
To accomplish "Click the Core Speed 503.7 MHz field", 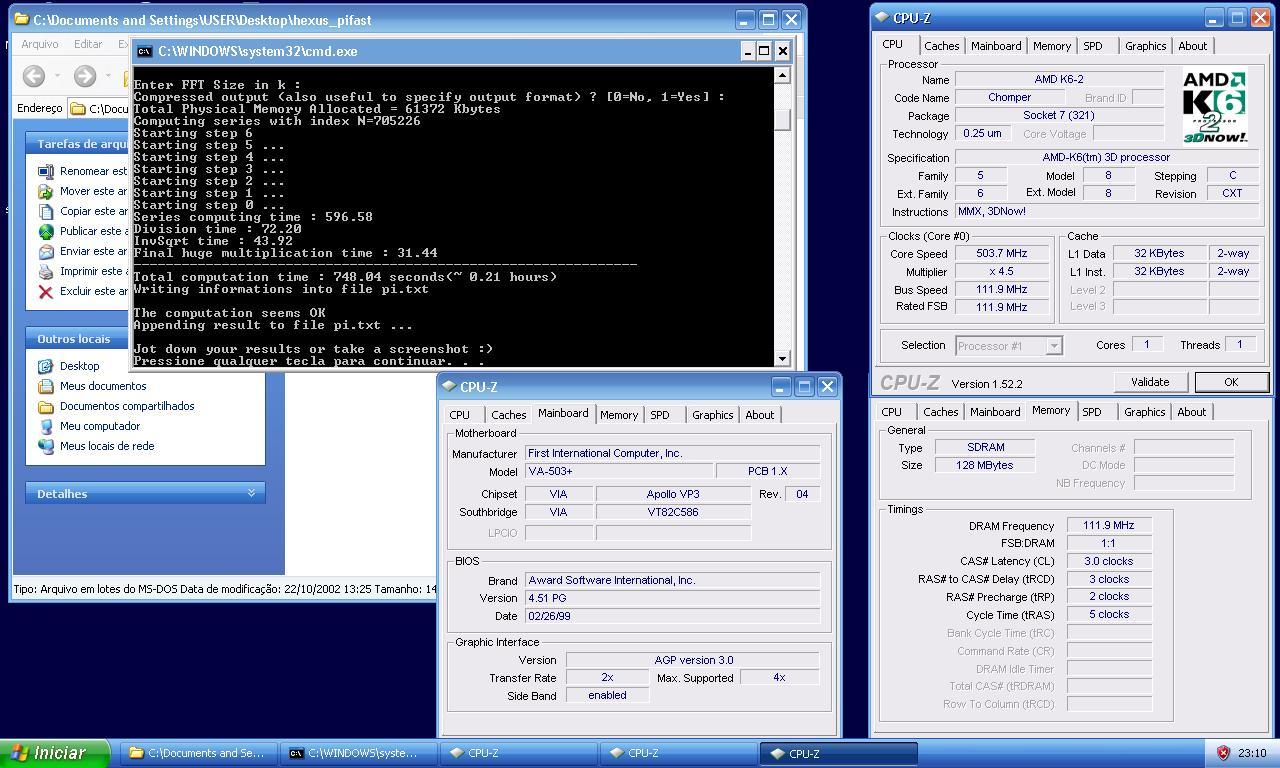I will [x=1002, y=254].
